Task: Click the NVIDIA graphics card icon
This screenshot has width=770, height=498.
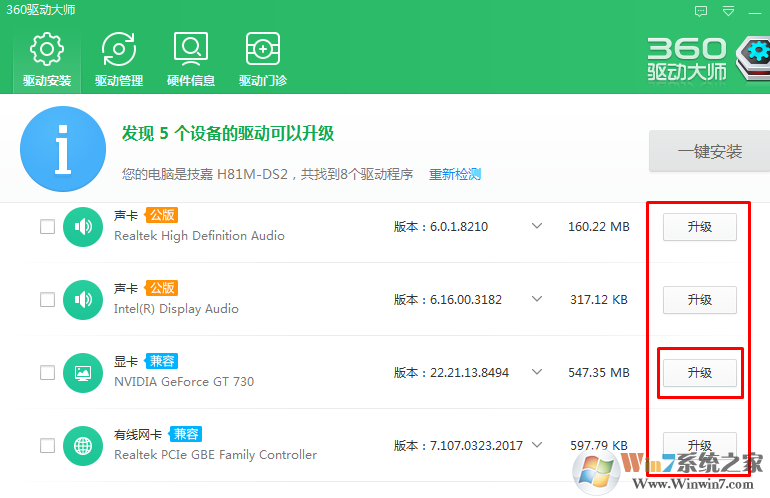Action: pos(83,373)
